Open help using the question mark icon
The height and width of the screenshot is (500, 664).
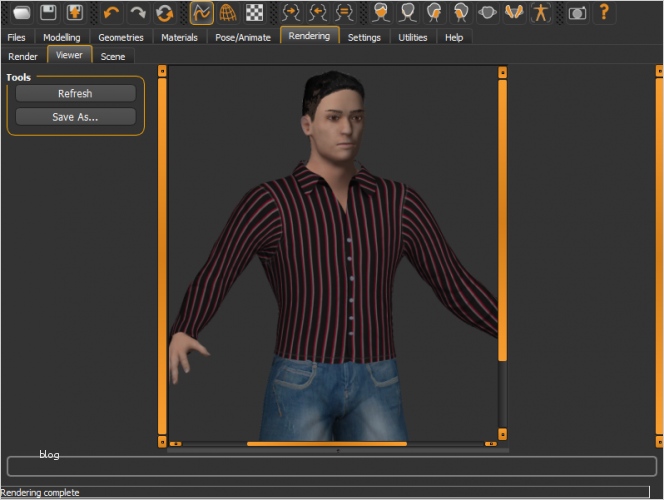(x=604, y=13)
